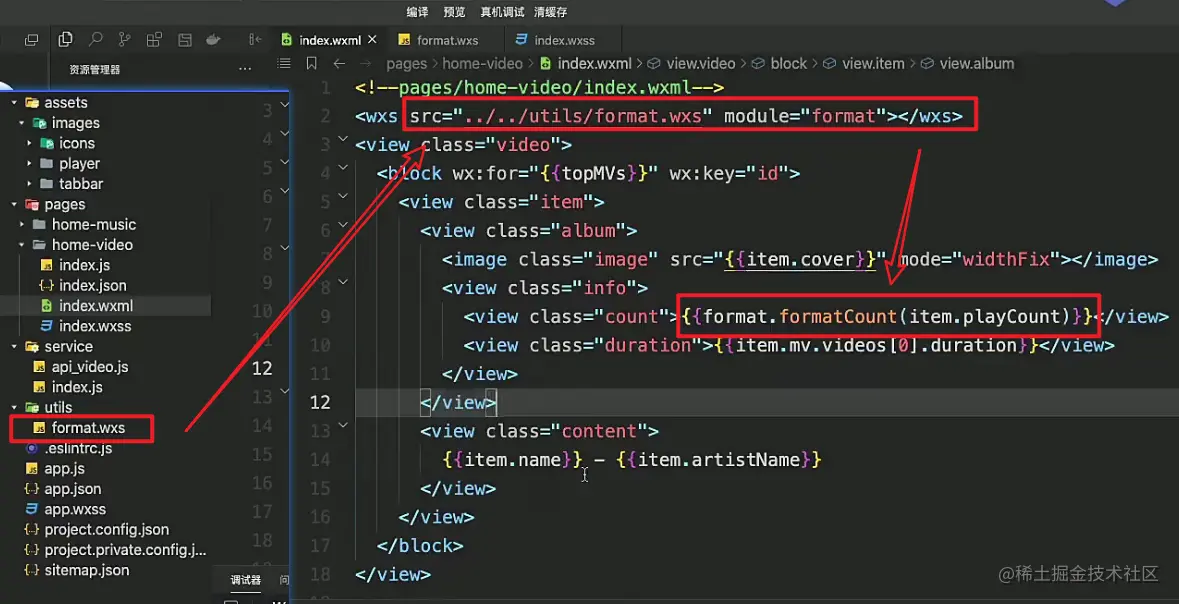Click the ../../utils/format.wxs path on line 2
1179x604 pixels.
pyautogui.click(x=583, y=117)
